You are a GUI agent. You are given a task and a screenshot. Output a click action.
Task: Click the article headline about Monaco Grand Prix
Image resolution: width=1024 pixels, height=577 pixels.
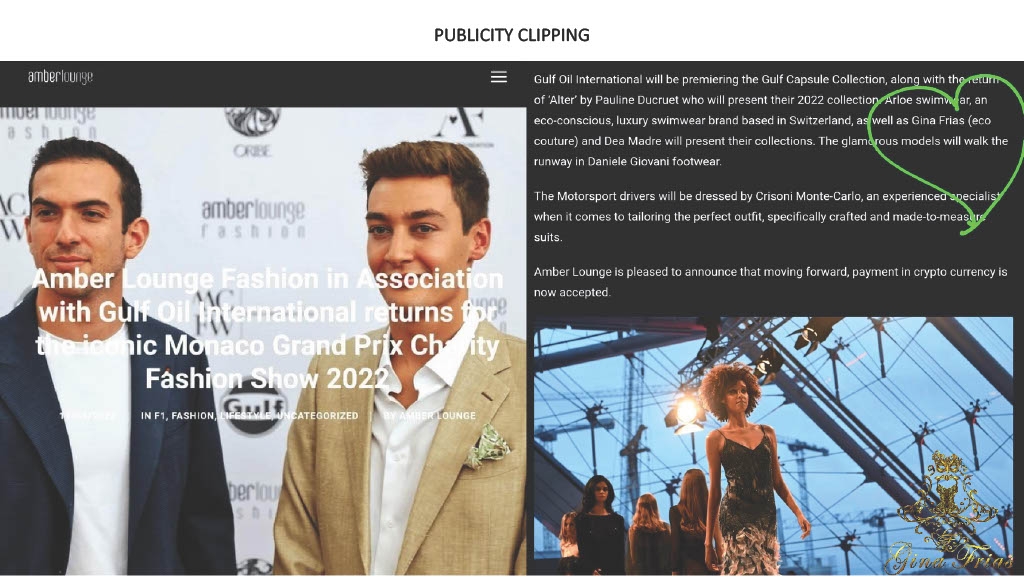point(267,328)
